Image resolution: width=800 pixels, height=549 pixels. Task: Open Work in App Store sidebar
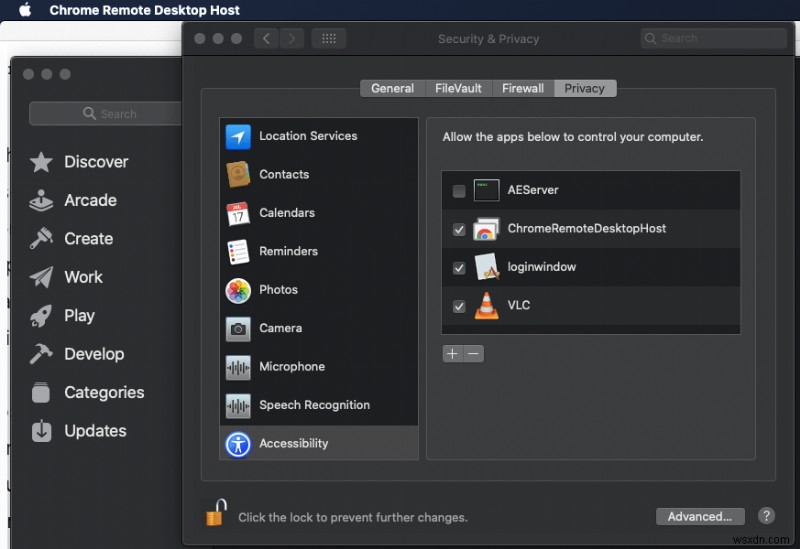[66, 277]
